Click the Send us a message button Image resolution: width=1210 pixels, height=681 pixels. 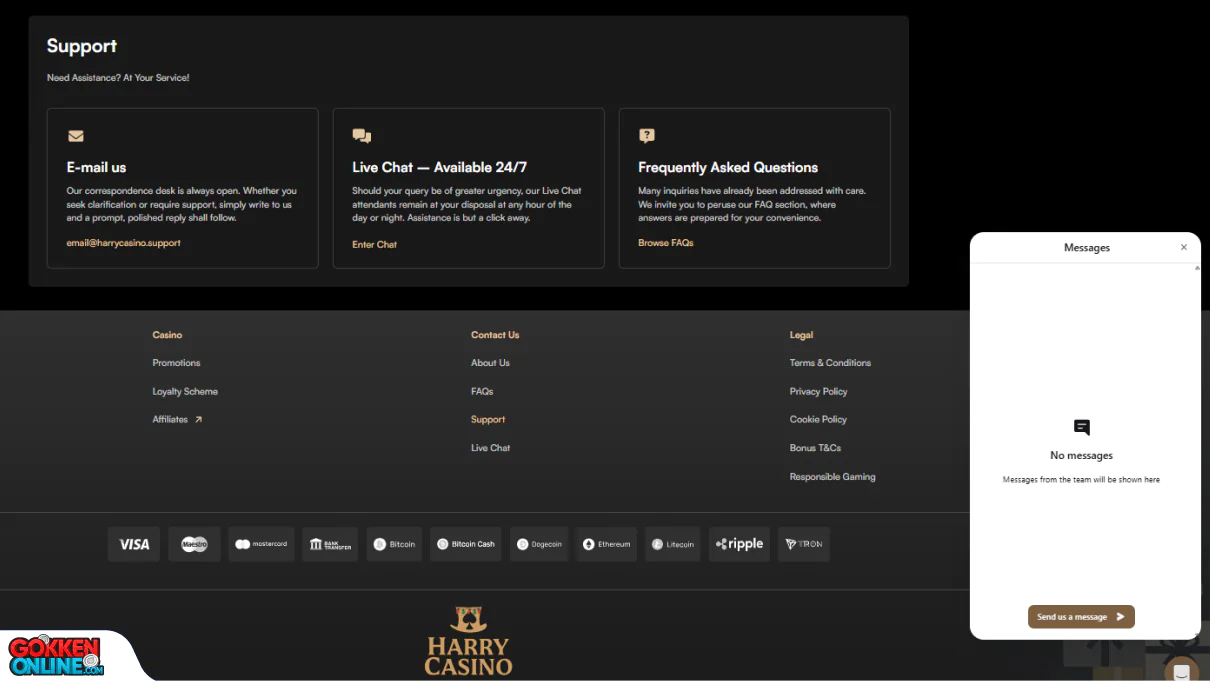click(1081, 616)
